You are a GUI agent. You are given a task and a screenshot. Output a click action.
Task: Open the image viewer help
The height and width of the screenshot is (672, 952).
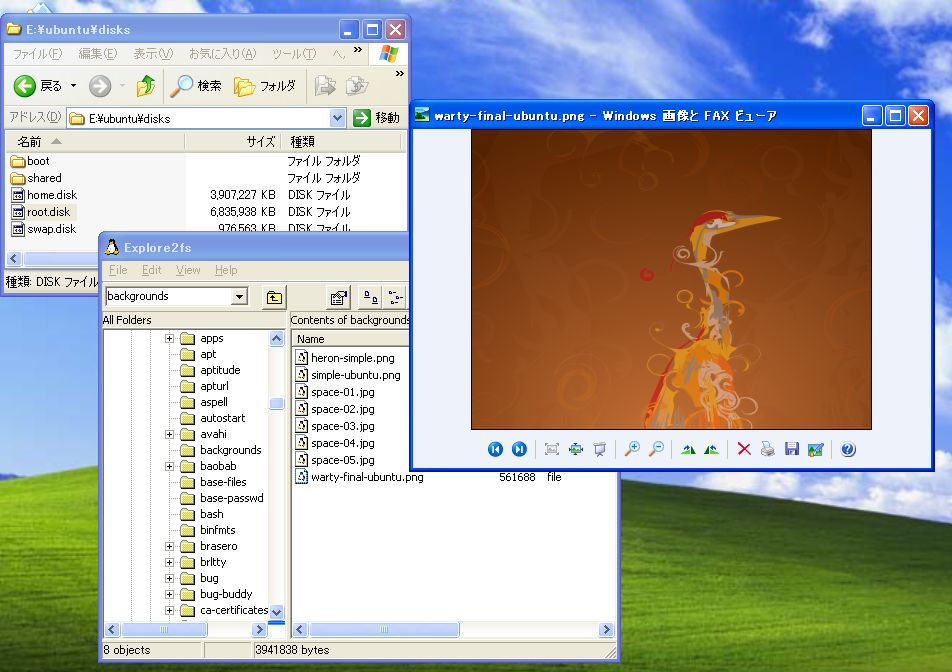click(848, 449)
